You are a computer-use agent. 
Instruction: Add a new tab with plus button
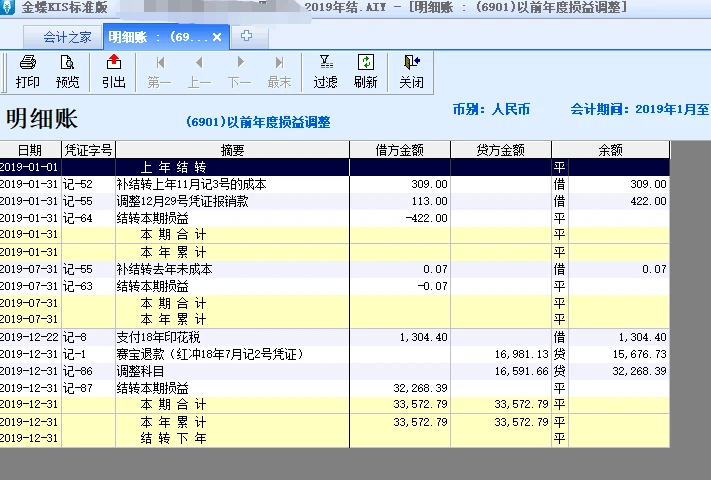click(x=246, y=36)
